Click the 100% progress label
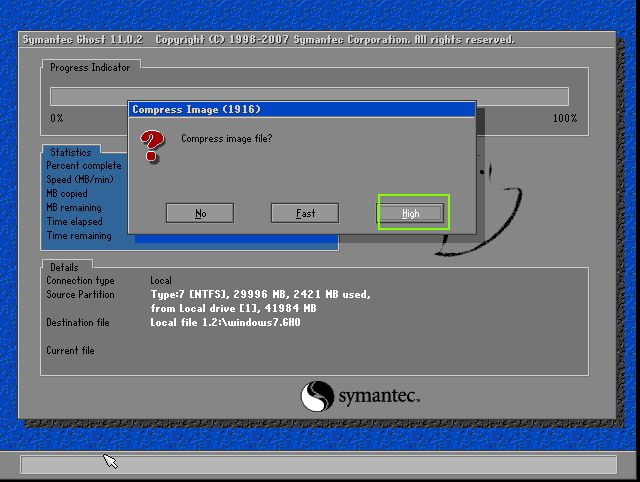Viewport: 640px width, 482px height. point(565,118)
